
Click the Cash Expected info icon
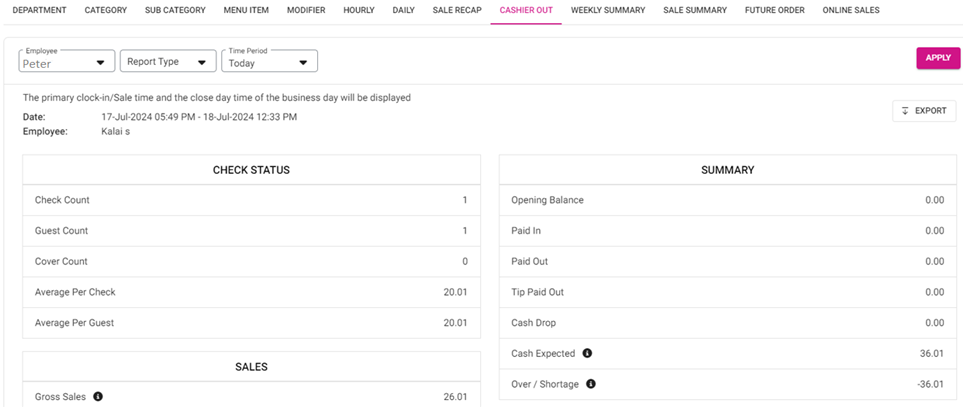pos(587,353)
